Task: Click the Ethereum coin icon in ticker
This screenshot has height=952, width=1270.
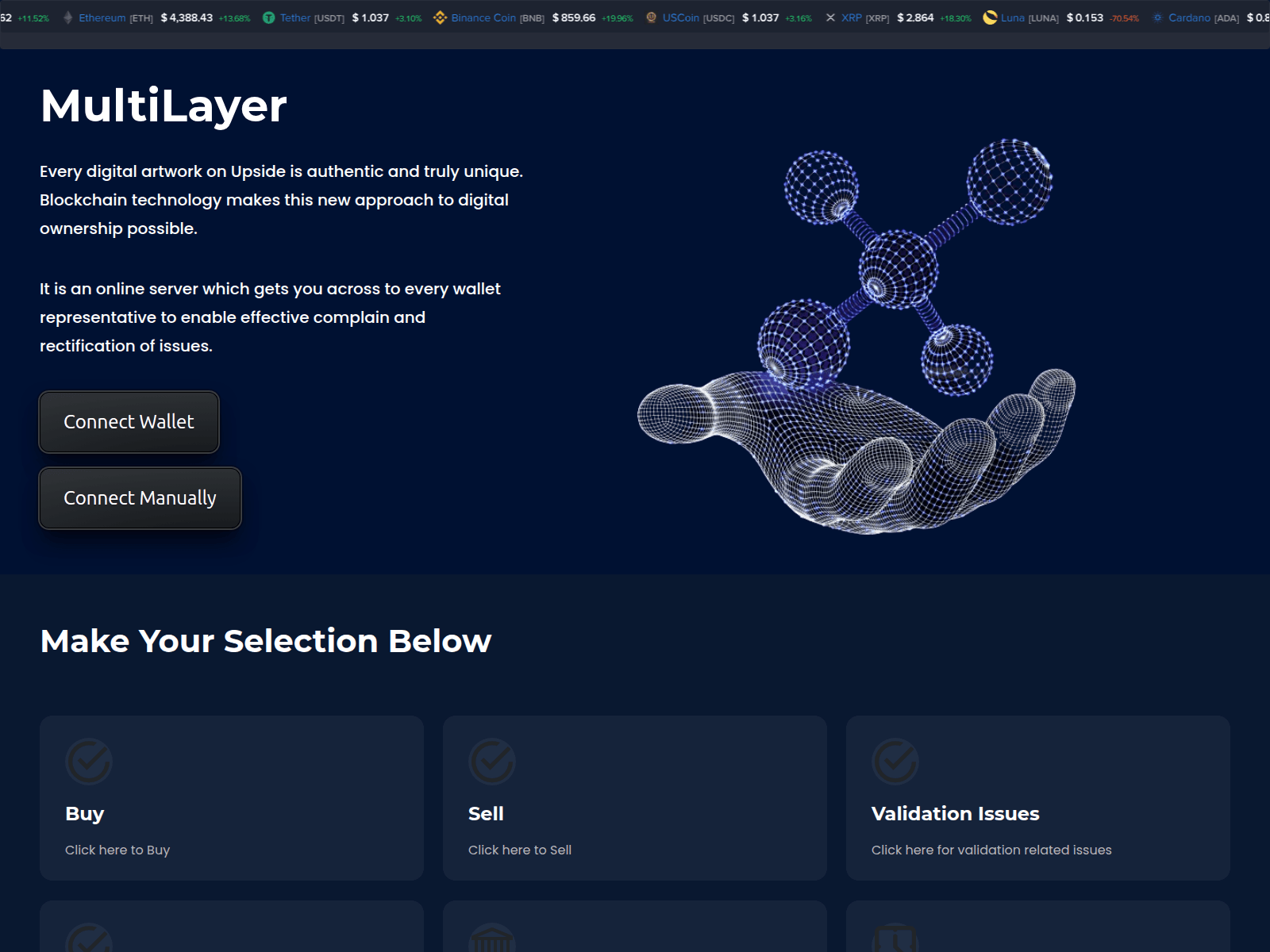Action: tap(68, 17)
